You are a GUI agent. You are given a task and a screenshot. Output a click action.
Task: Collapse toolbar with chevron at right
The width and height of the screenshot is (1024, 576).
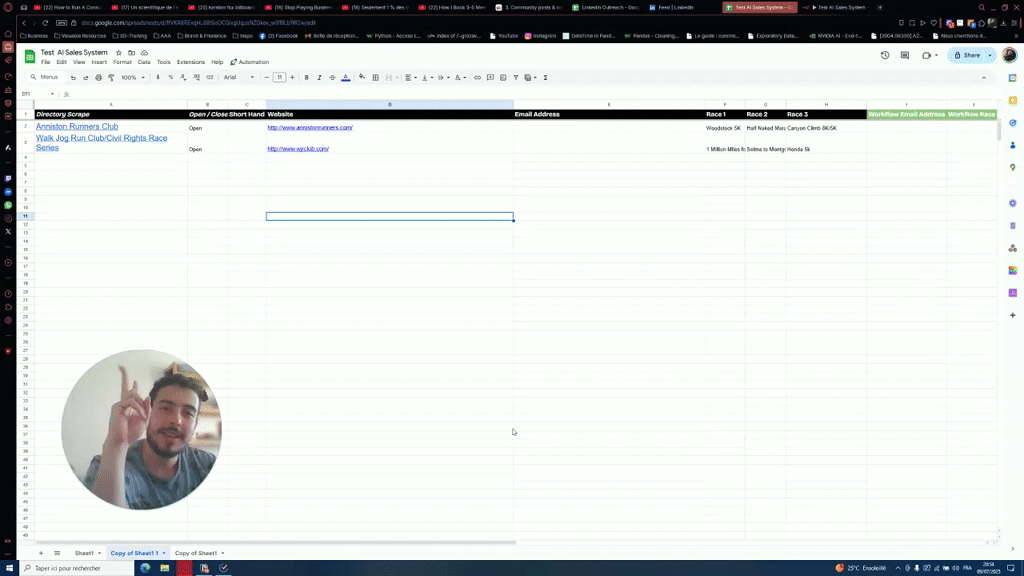[984, 78]
